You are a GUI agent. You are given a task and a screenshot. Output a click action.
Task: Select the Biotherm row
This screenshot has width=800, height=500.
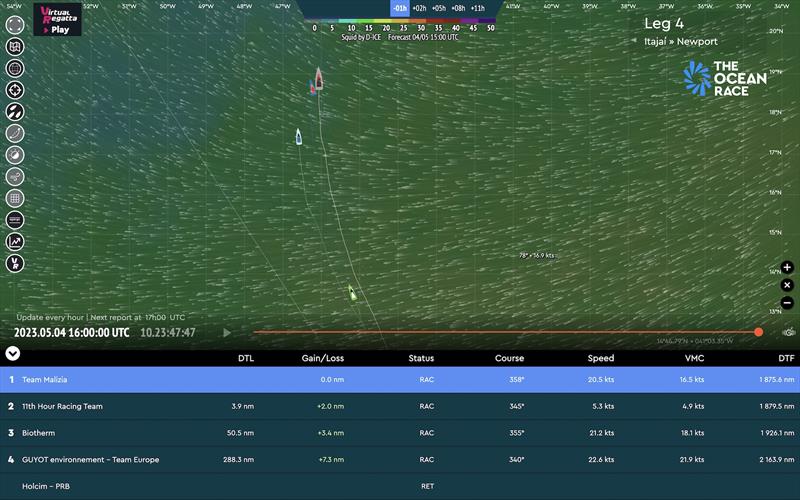400,433
